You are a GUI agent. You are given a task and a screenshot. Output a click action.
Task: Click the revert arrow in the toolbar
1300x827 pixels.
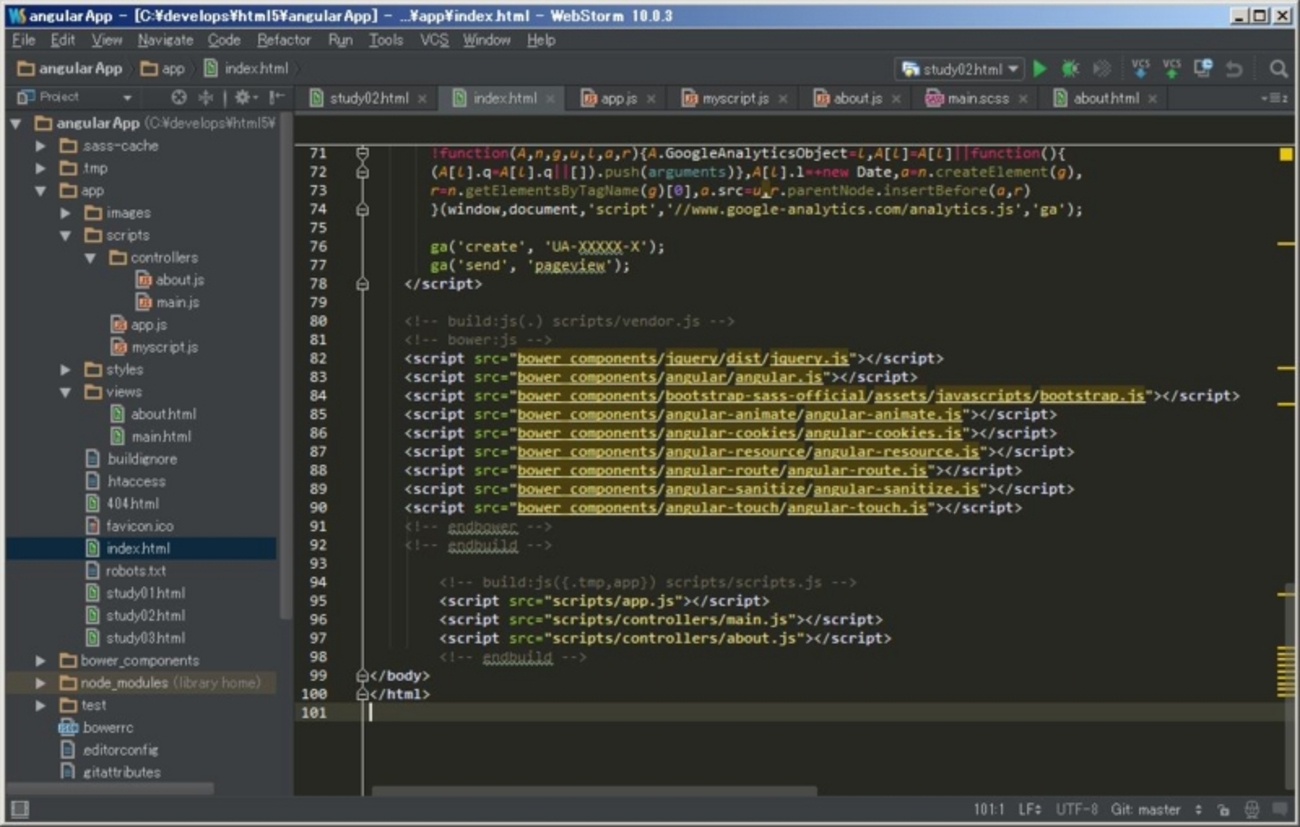[x=1234, y=69]
